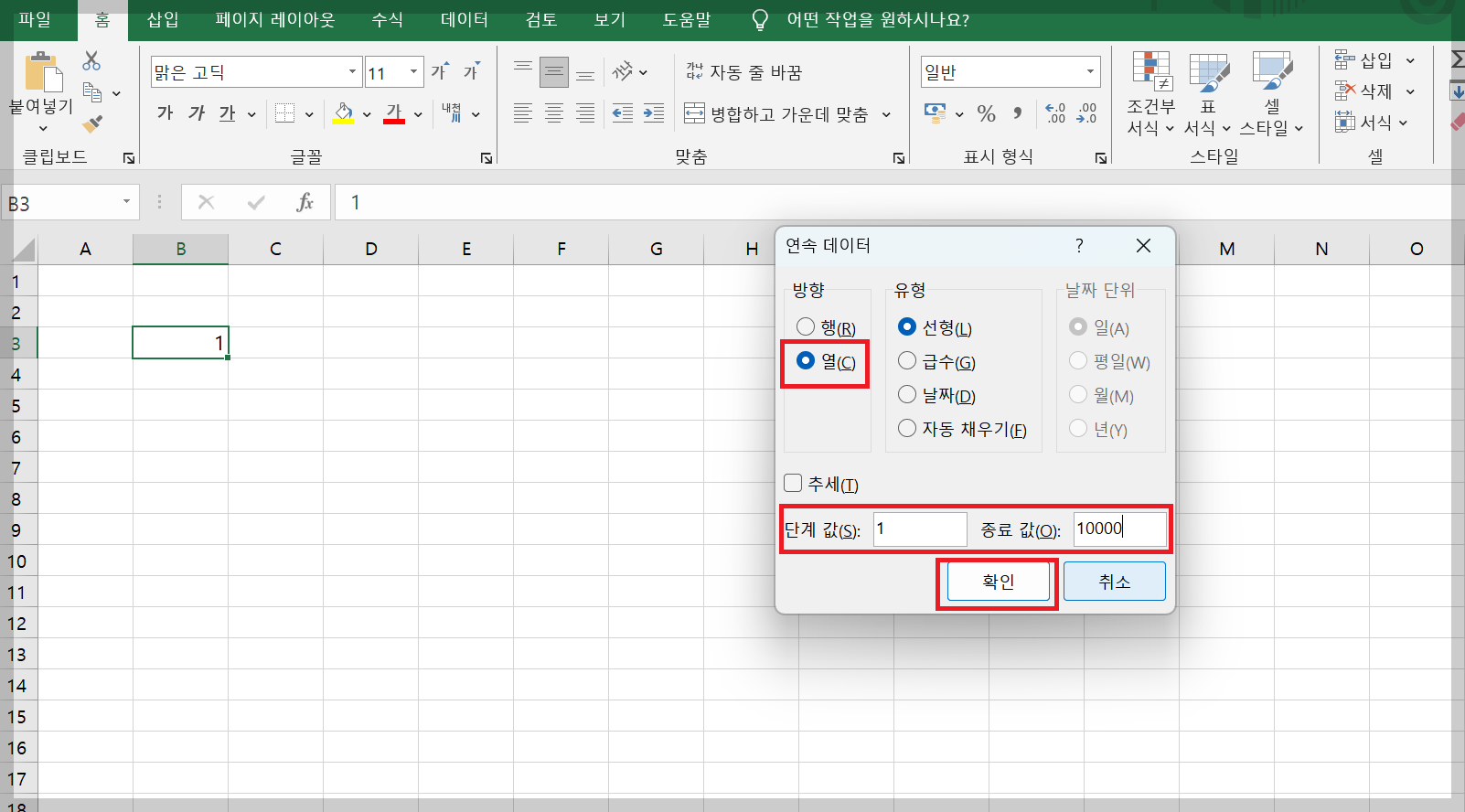This screenshot has width=1465, height=812.
Task: Click the 종료 값 stop value field
Action: 1119,529
